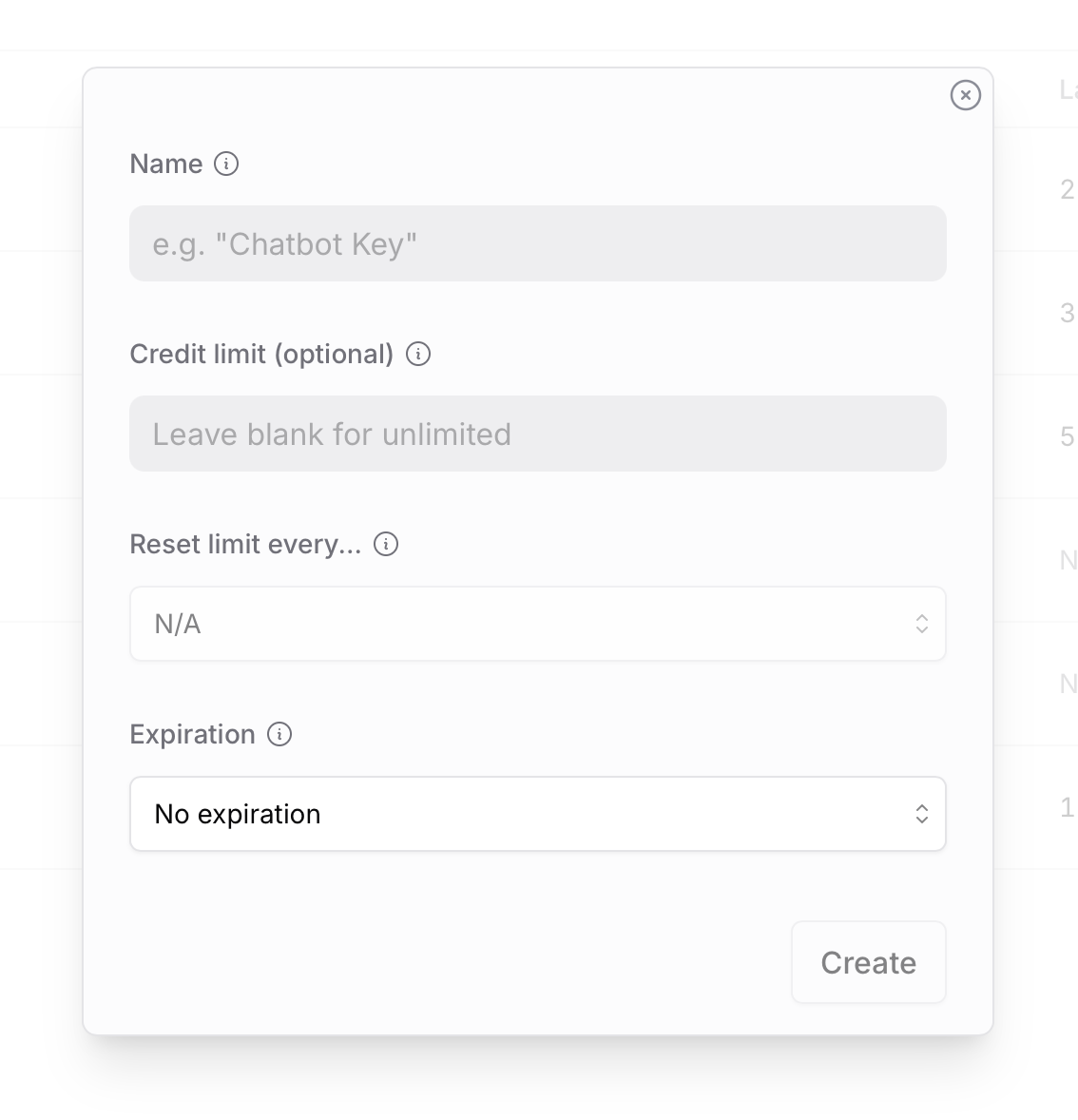Open the Reset limit every dropdown
This screenshot has width=1078, height=1120.
(538, 624)
